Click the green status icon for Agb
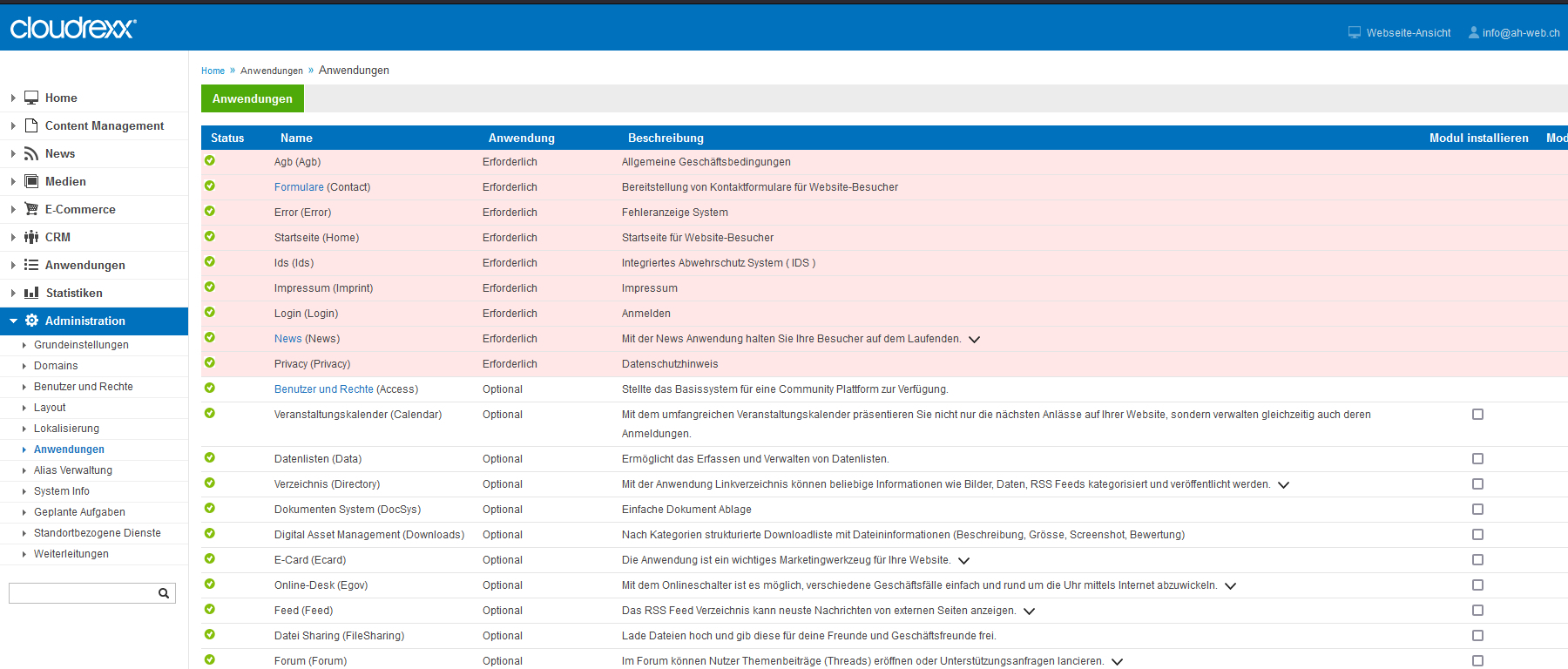The height and width of the screenshot is (669, 1568). [210, 160]
